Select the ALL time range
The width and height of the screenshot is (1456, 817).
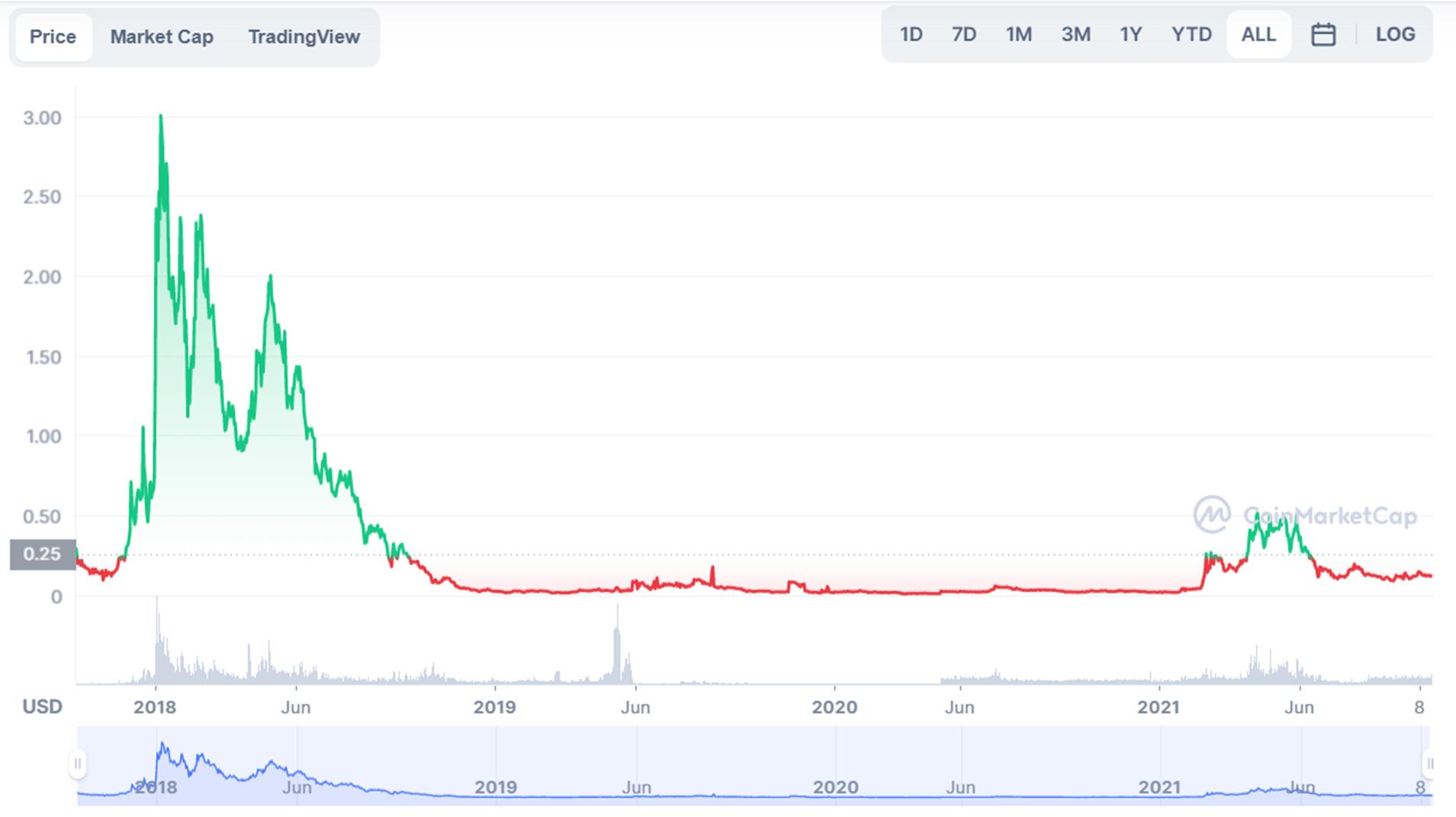(x=1258, y=35)
